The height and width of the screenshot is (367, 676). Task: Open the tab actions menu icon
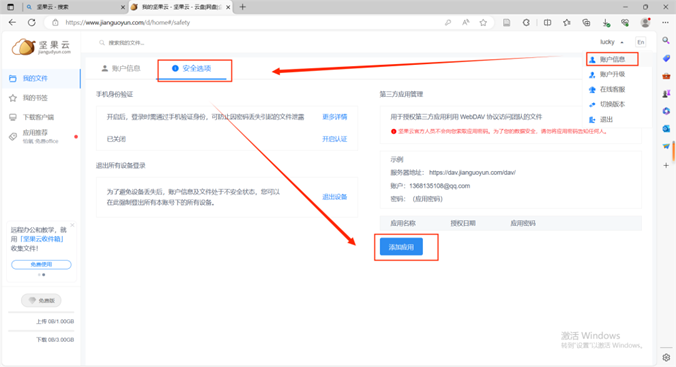11,7
